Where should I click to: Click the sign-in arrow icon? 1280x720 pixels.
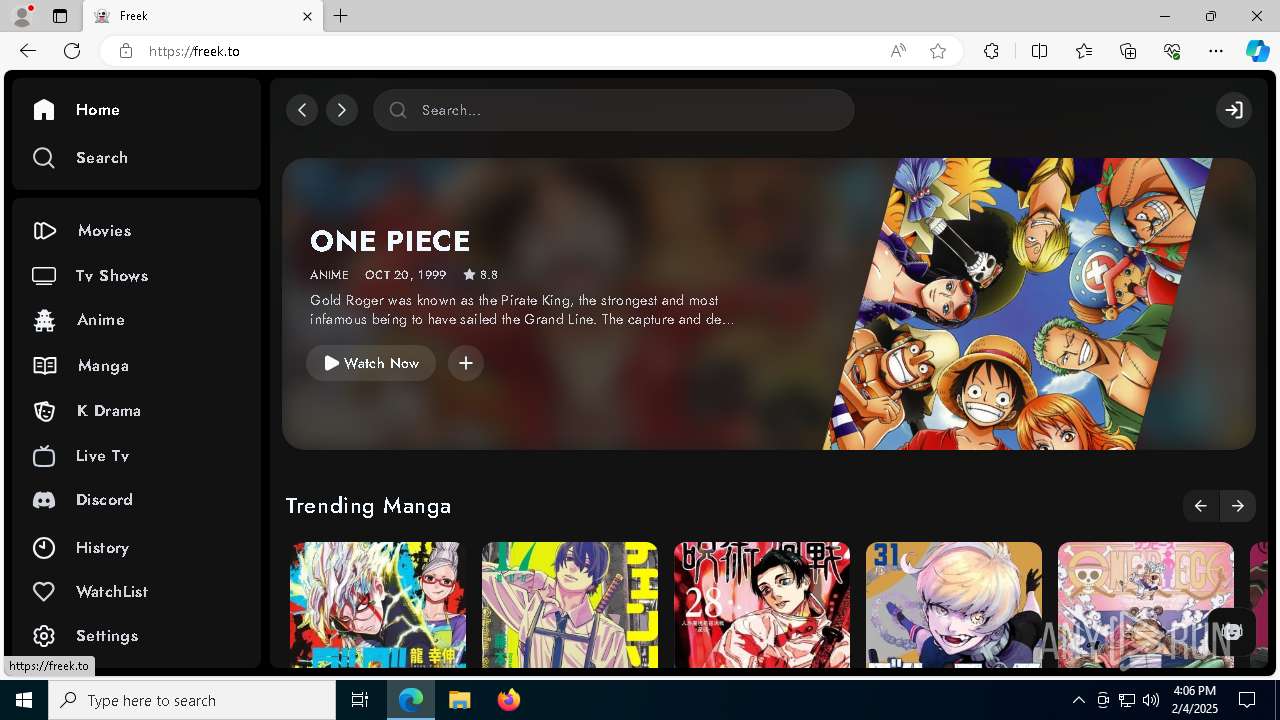coord(1234,110)
